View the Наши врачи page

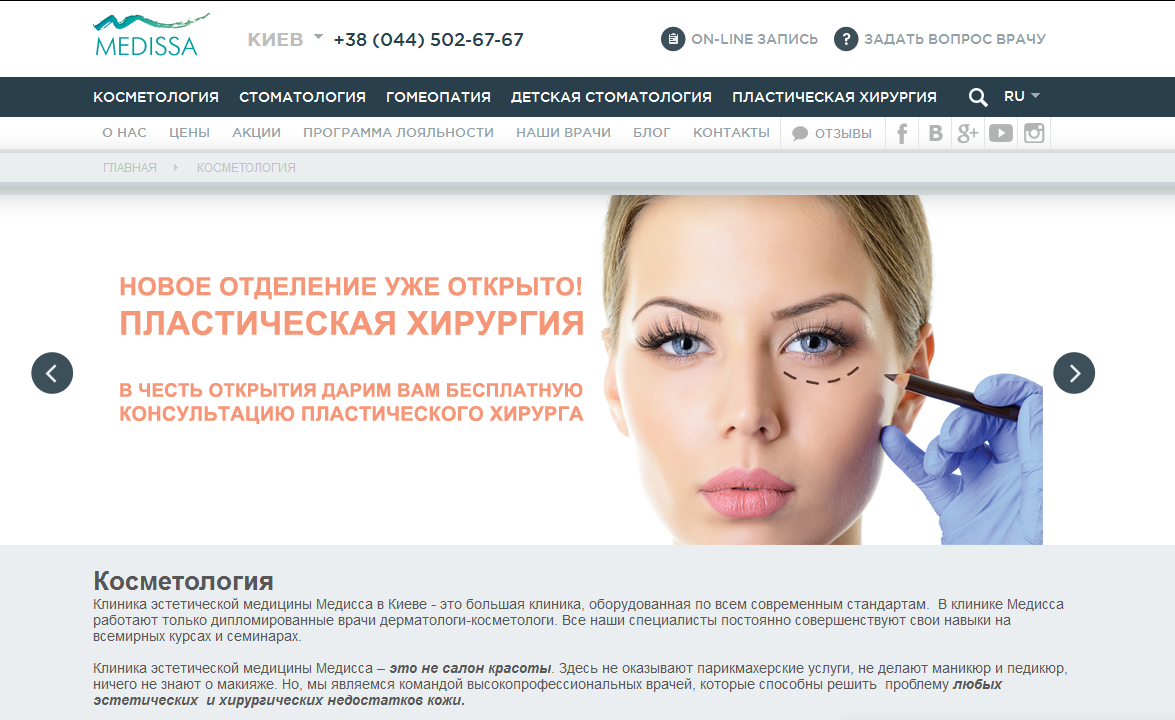coord(564,133)
